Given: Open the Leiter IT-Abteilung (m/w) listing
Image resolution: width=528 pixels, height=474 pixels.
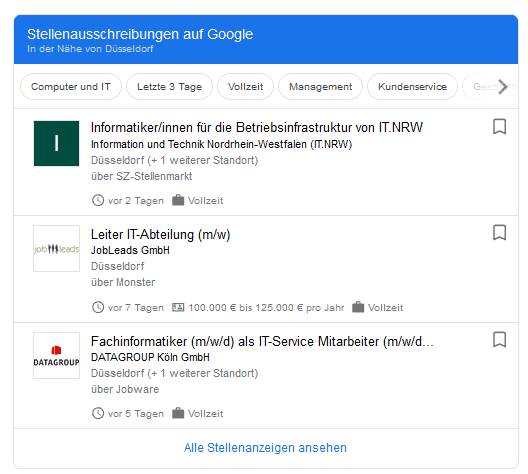Looking at the screenshot, I should pos(161,235).
